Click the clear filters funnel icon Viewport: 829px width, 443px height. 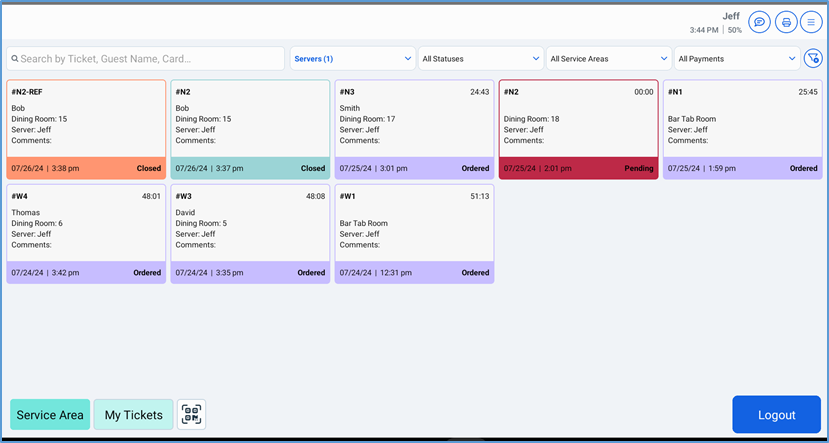(813, 59)
